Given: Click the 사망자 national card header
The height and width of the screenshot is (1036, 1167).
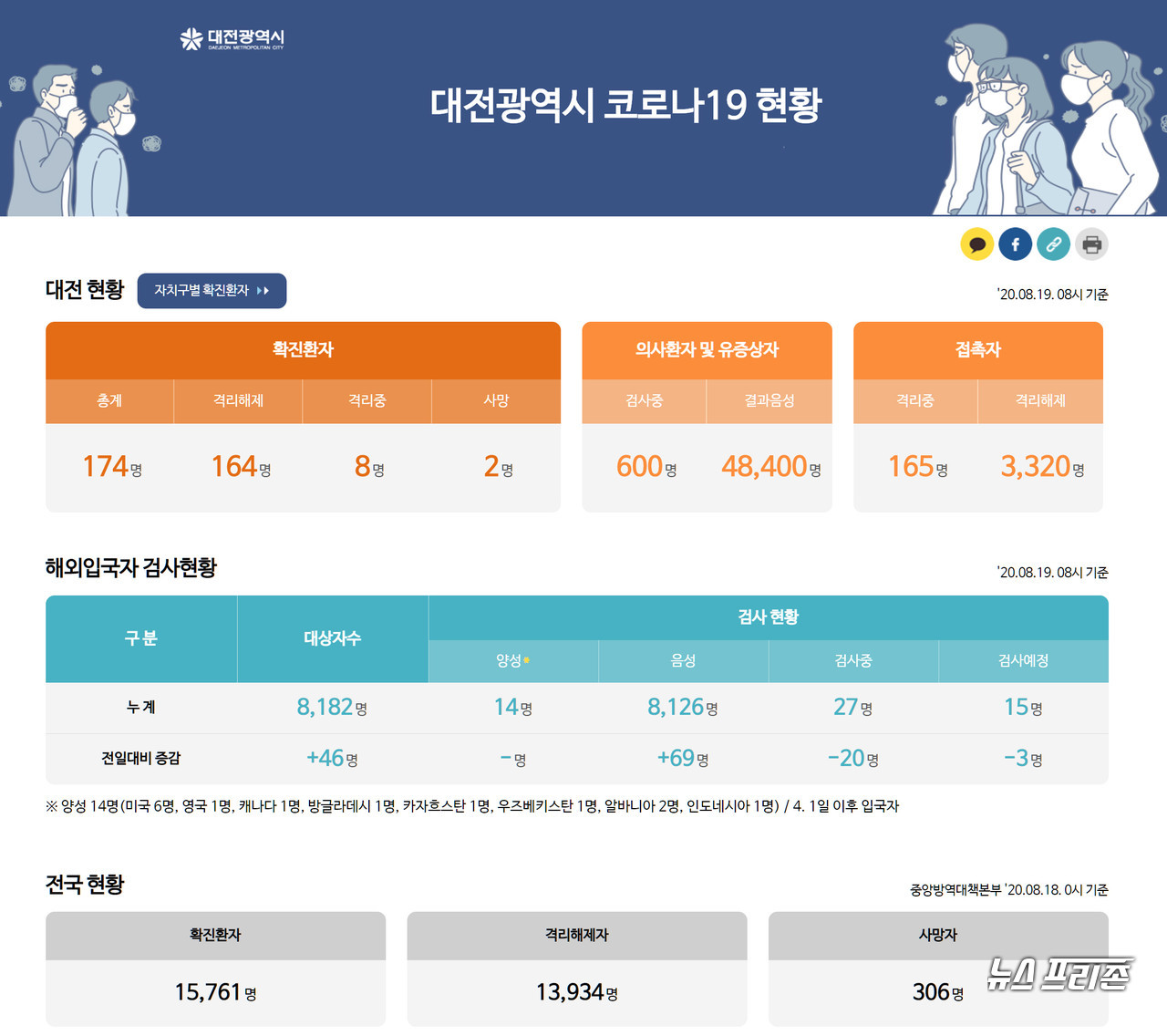Looking at the screenshot, I should point(938,936).
